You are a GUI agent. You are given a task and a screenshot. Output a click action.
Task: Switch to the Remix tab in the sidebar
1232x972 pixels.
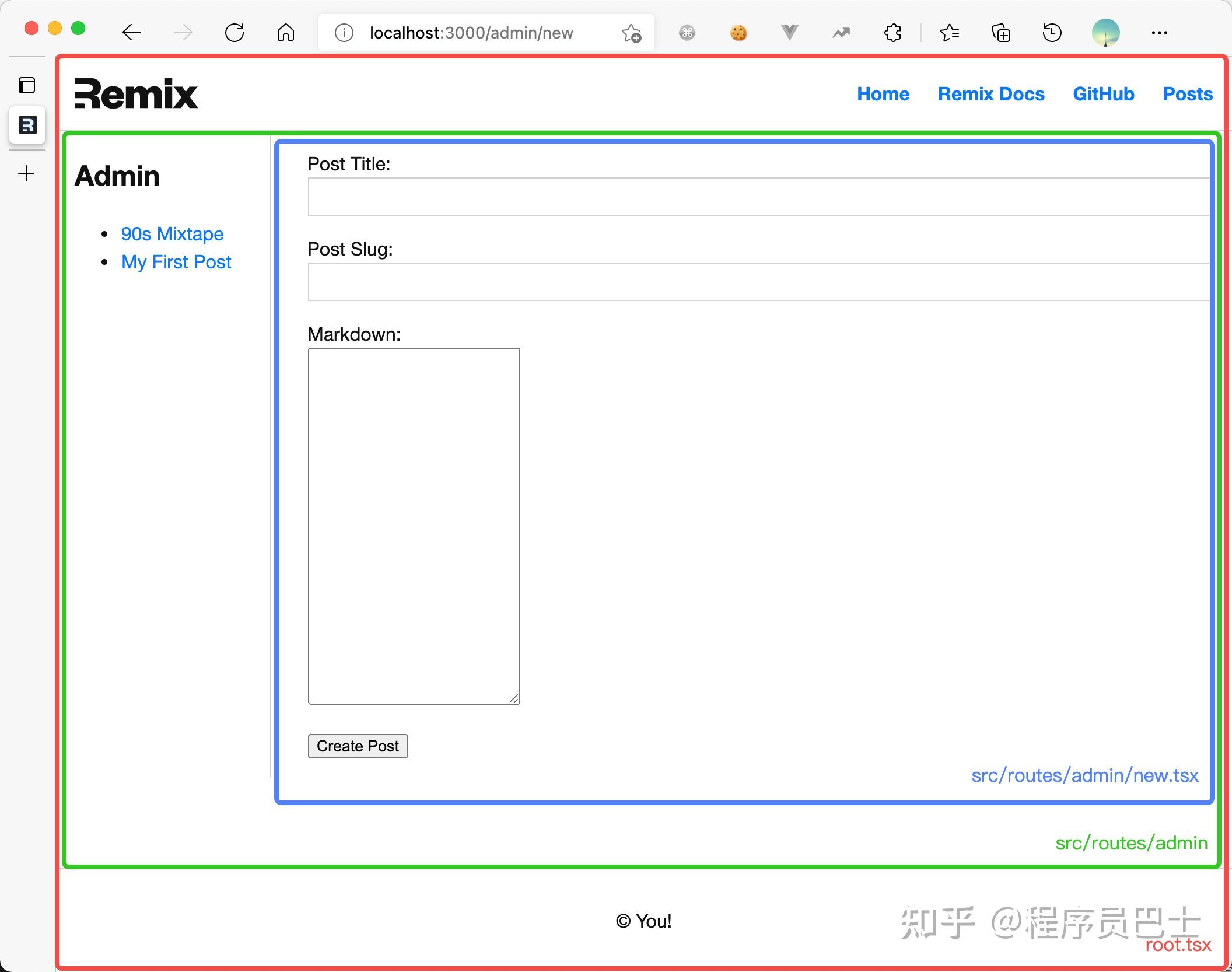click(27, 125)
